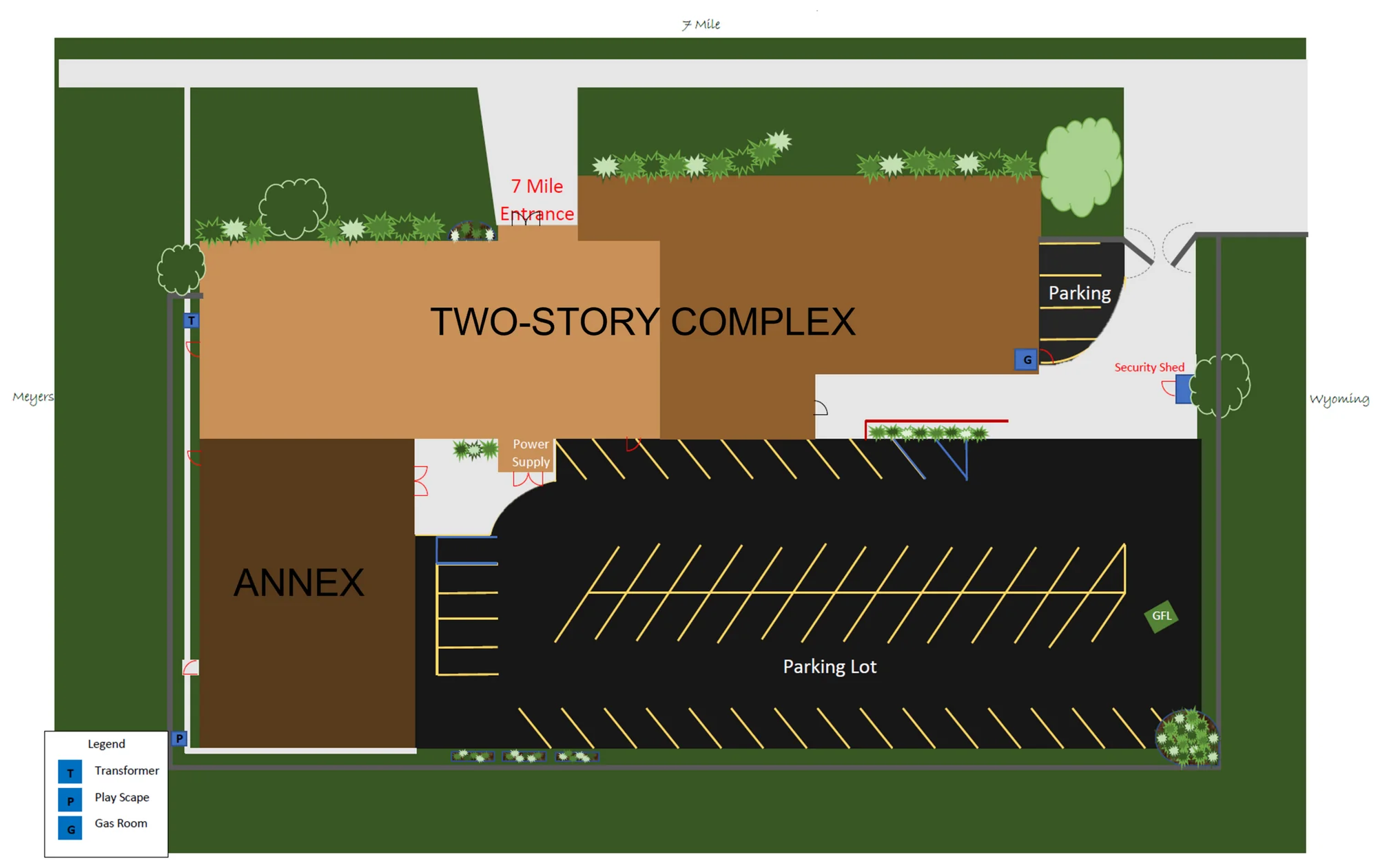Click the Gas Room G marker by Parking
The image size is (1378, 868).
(x=1026, y=360)
